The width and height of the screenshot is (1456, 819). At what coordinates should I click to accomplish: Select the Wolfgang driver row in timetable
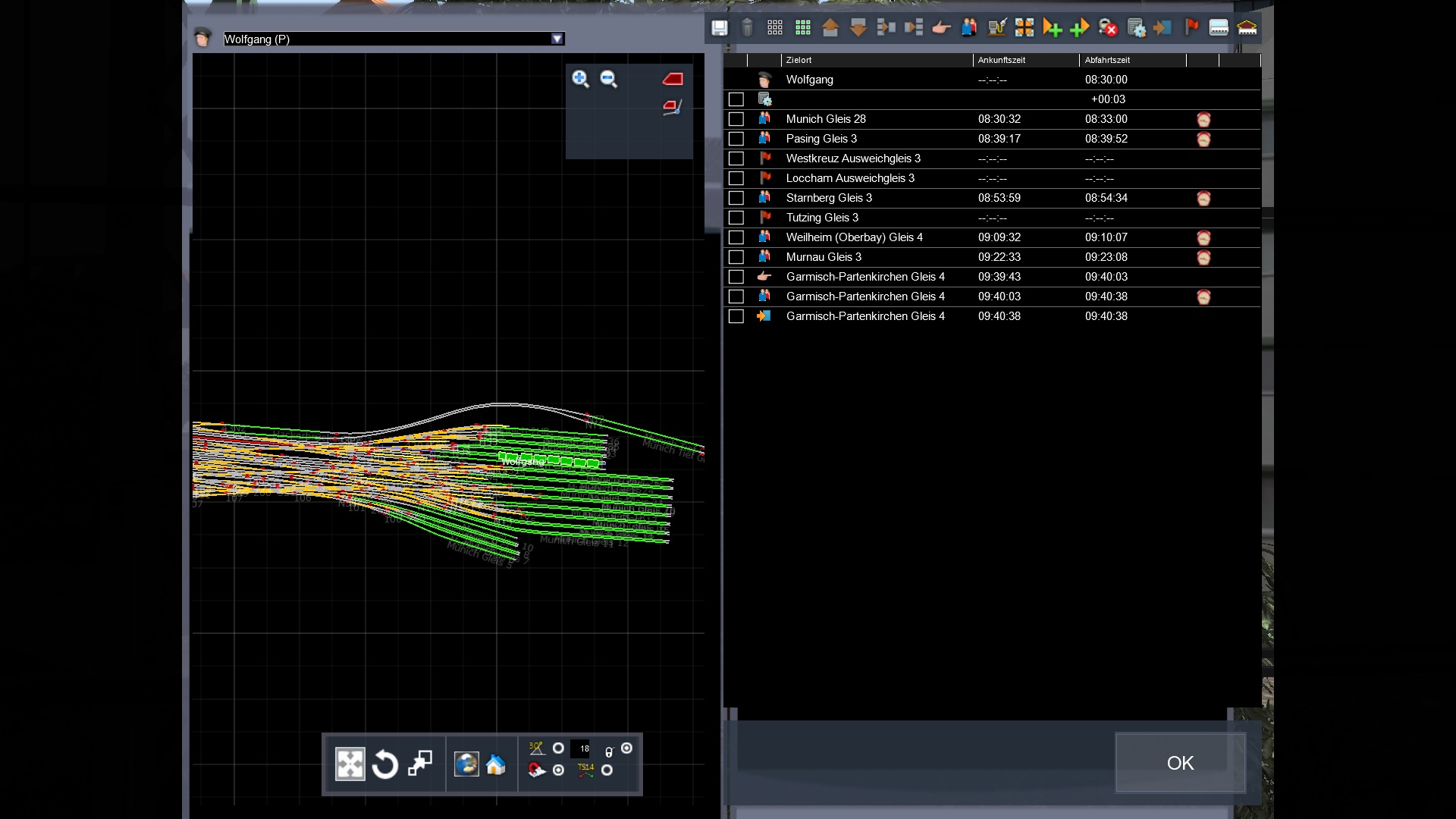[992, 80]
